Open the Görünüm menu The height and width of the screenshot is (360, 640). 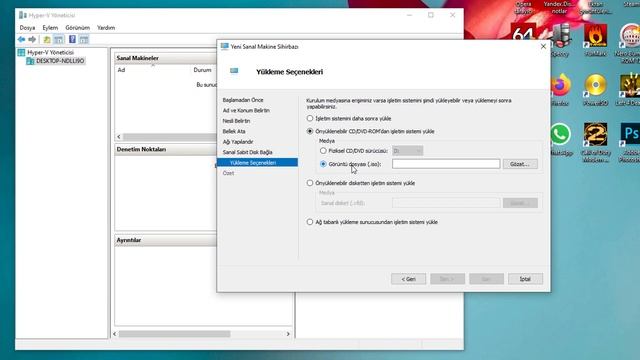[x=78, y=28]
